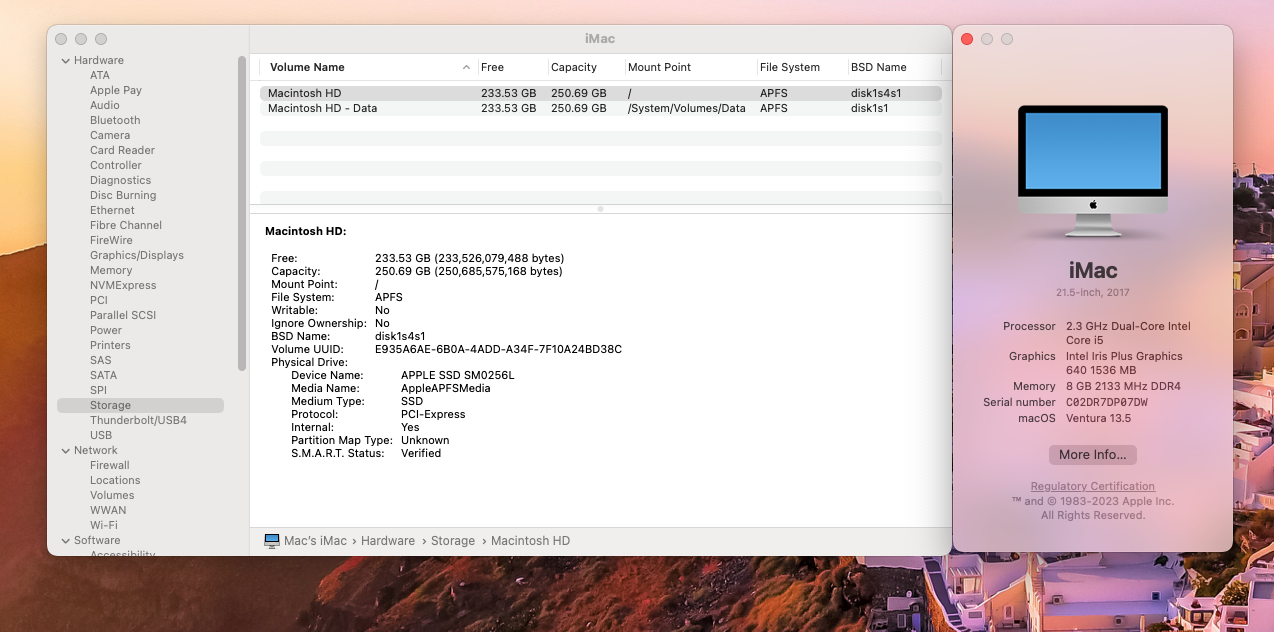Select Thunderbolt/USB4 in the sidebar
Image resolution: width=1274 pixels, height=632 pixels.
(138, 421)
